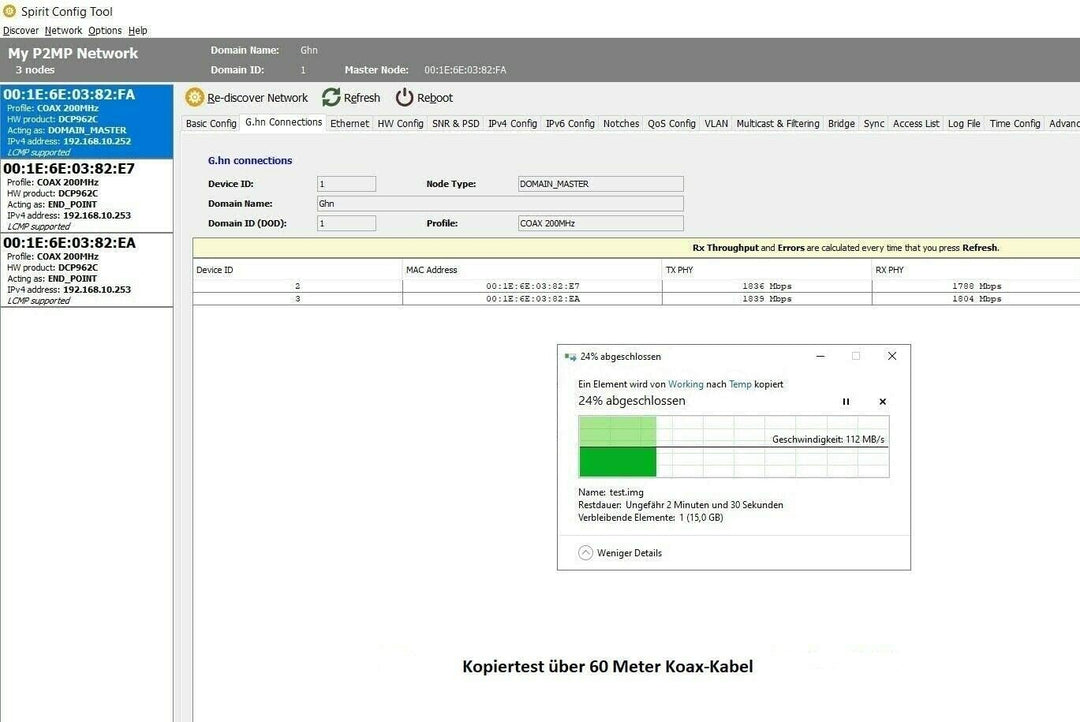Open the Sync tab
The height and width of the screenshot is (722, 1080).
pos(873,123)
